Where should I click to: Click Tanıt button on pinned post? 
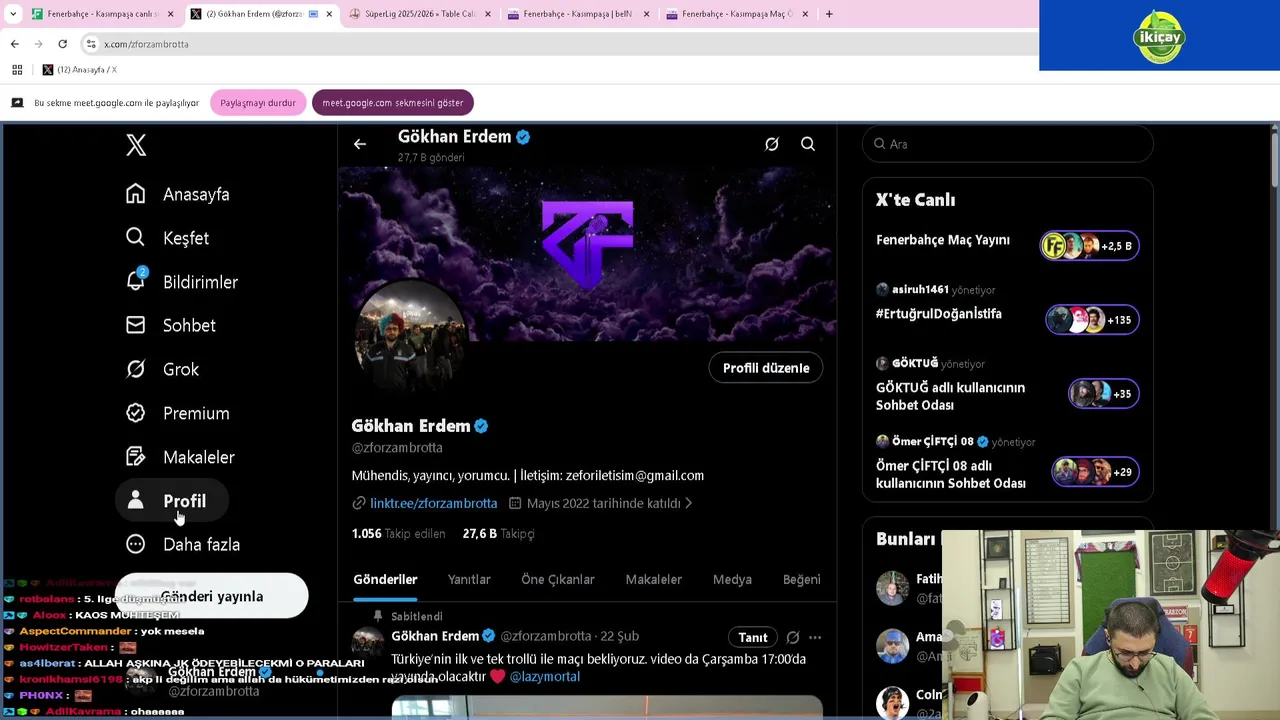753,637
